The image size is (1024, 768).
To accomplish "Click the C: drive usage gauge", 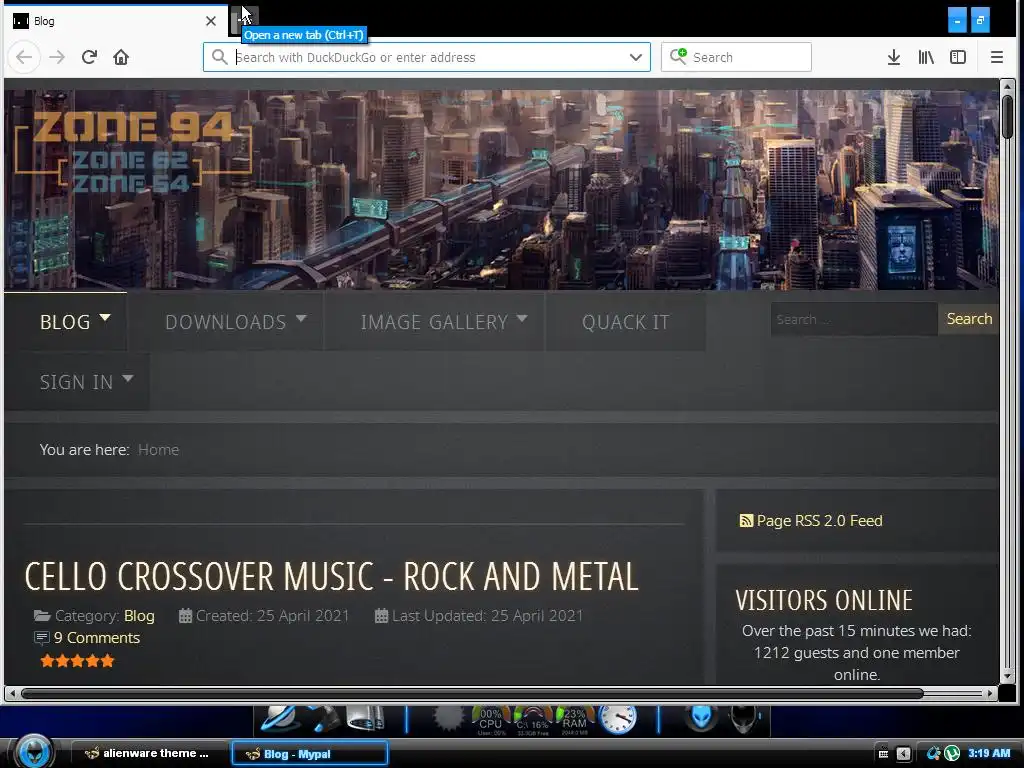I will 533,720.
